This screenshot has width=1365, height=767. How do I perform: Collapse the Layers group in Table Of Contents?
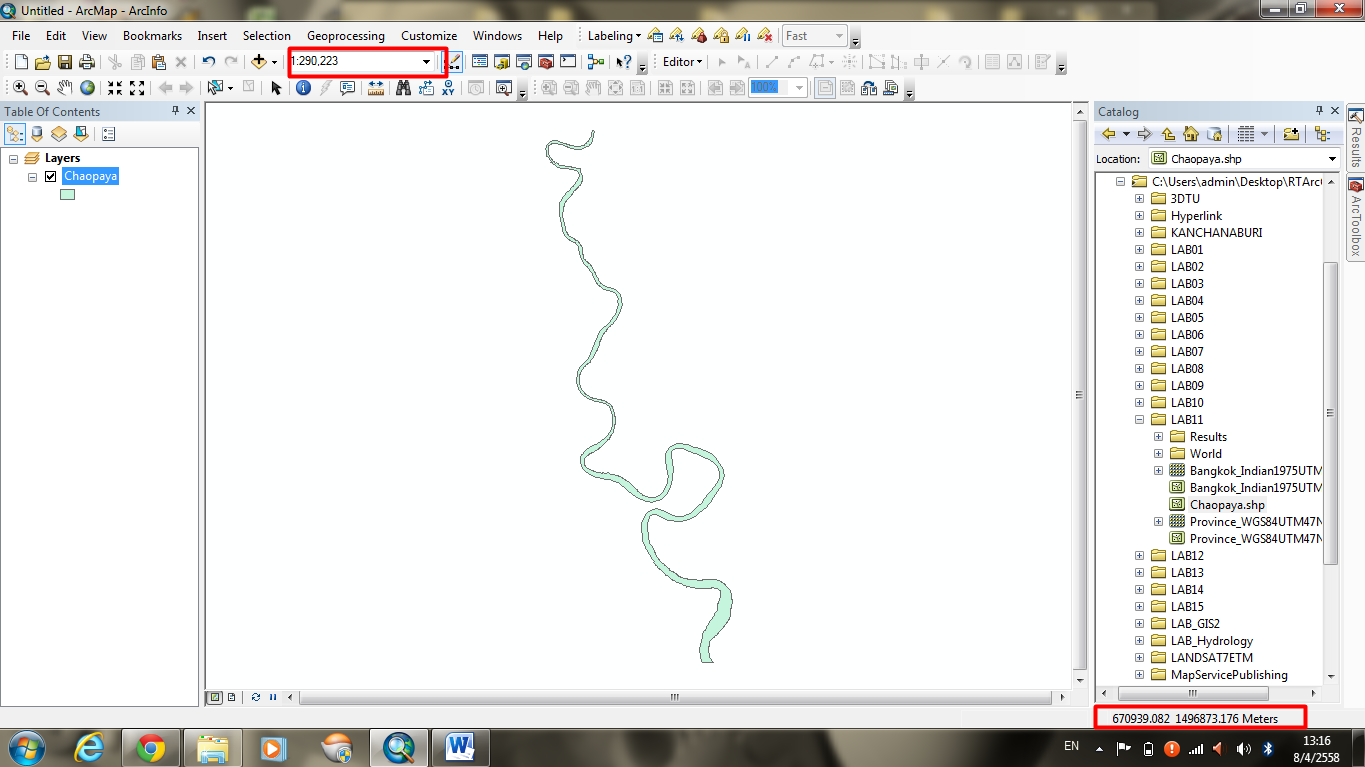coord(13,159)
